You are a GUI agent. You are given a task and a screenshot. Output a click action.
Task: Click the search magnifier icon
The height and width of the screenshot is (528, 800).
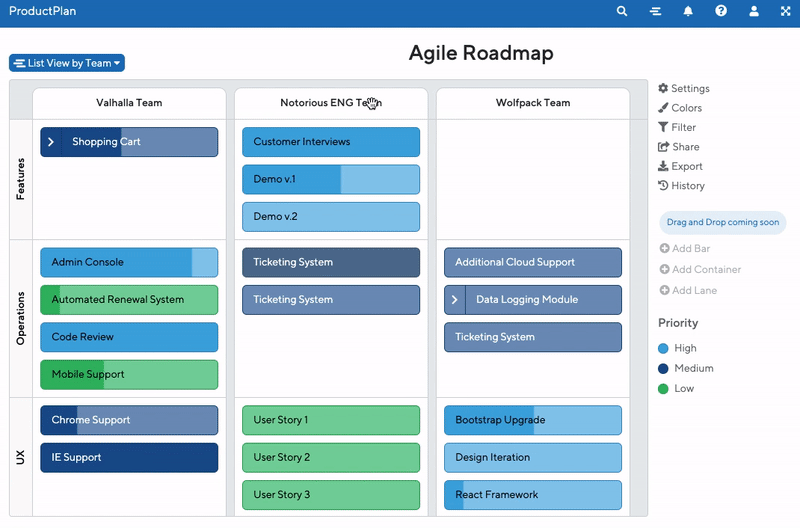coord(621,11)
